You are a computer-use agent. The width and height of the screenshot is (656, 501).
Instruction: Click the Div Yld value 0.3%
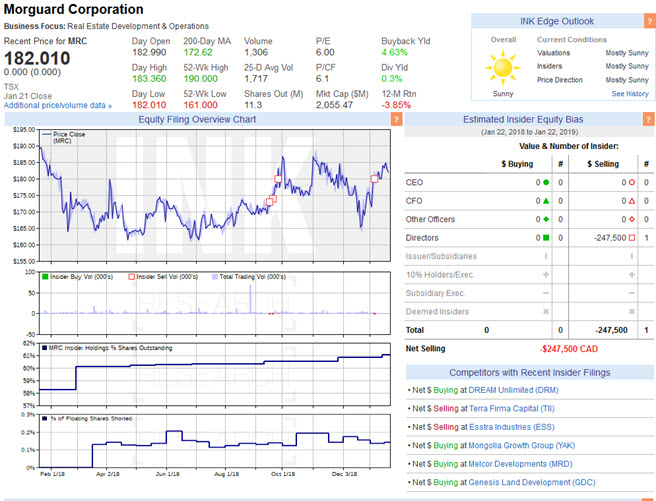click(x=392, y=79)
